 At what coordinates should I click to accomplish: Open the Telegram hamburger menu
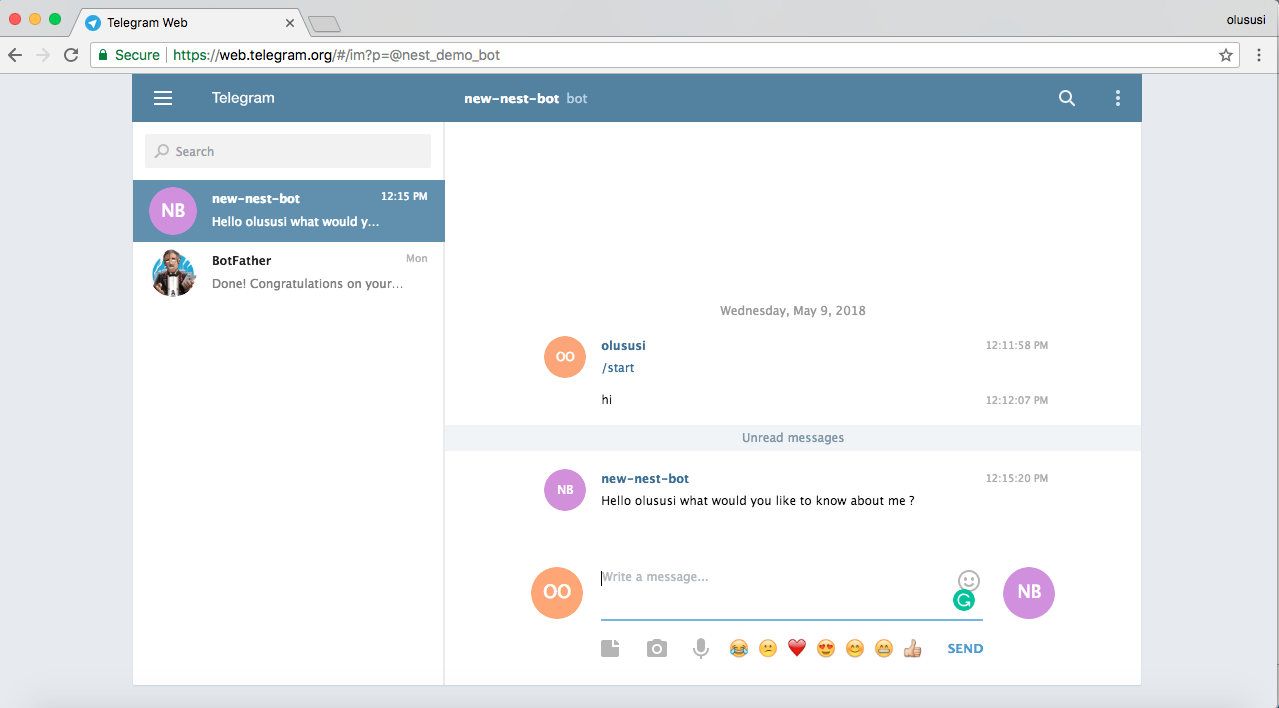click(x=163, y=98)
